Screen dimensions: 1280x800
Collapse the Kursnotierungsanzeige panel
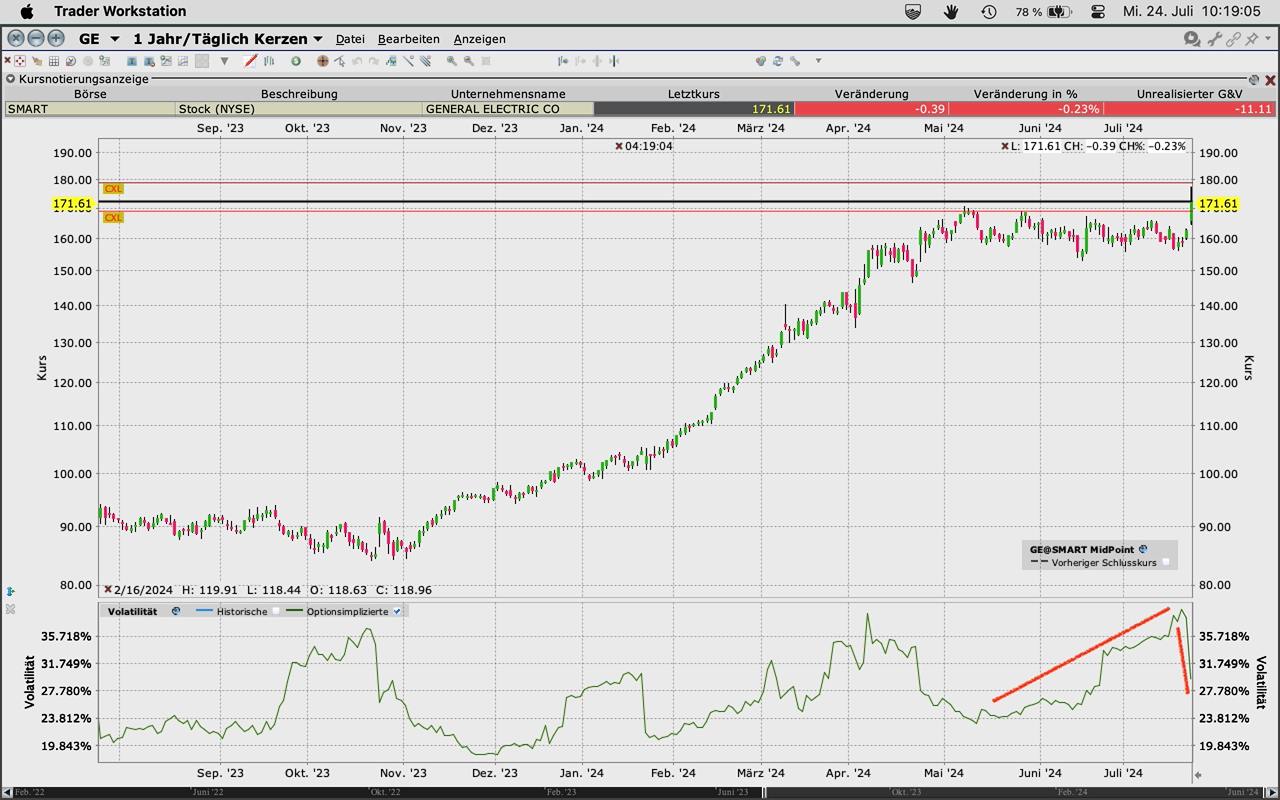pos(10,78)
